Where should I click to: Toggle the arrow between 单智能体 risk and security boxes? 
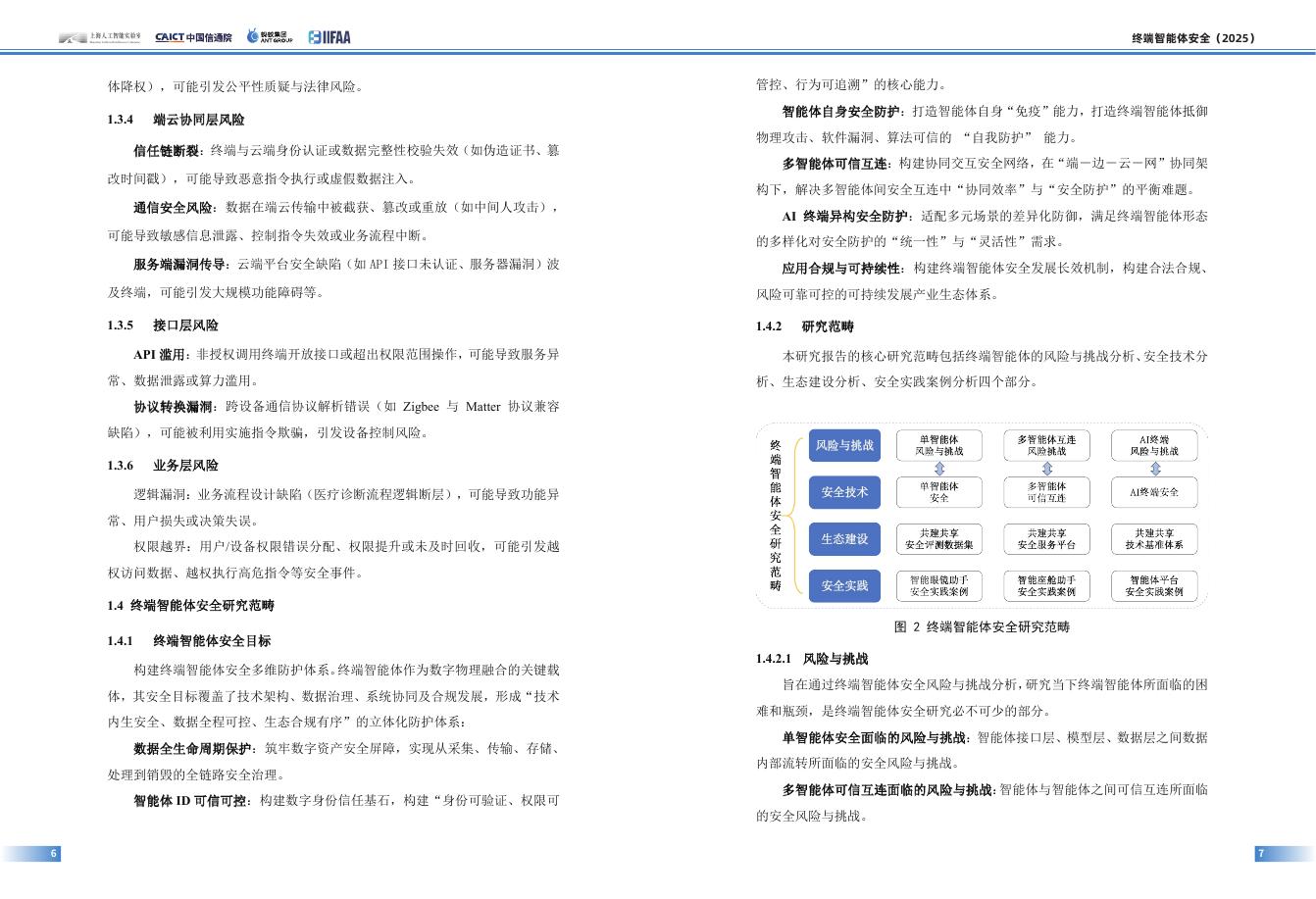tap(938, 469)
